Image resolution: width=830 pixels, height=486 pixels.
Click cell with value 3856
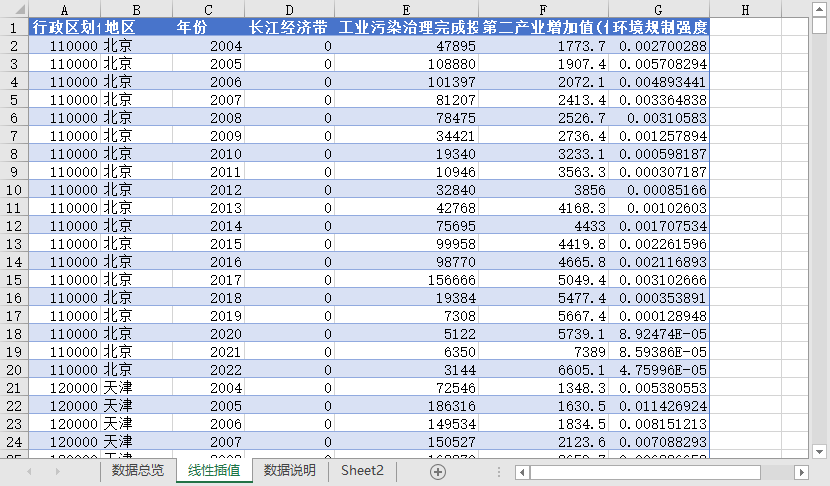[544, 190]
